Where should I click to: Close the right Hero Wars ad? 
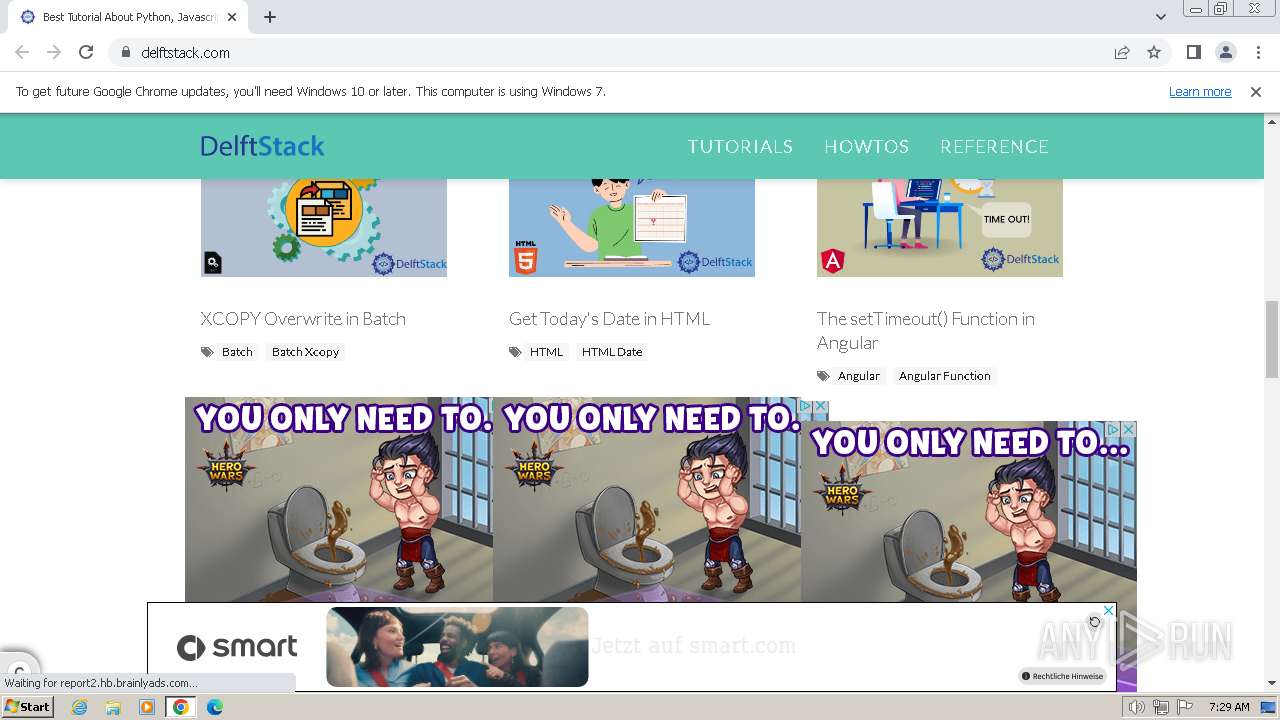pyautogui.click(x=1128, y=429)
